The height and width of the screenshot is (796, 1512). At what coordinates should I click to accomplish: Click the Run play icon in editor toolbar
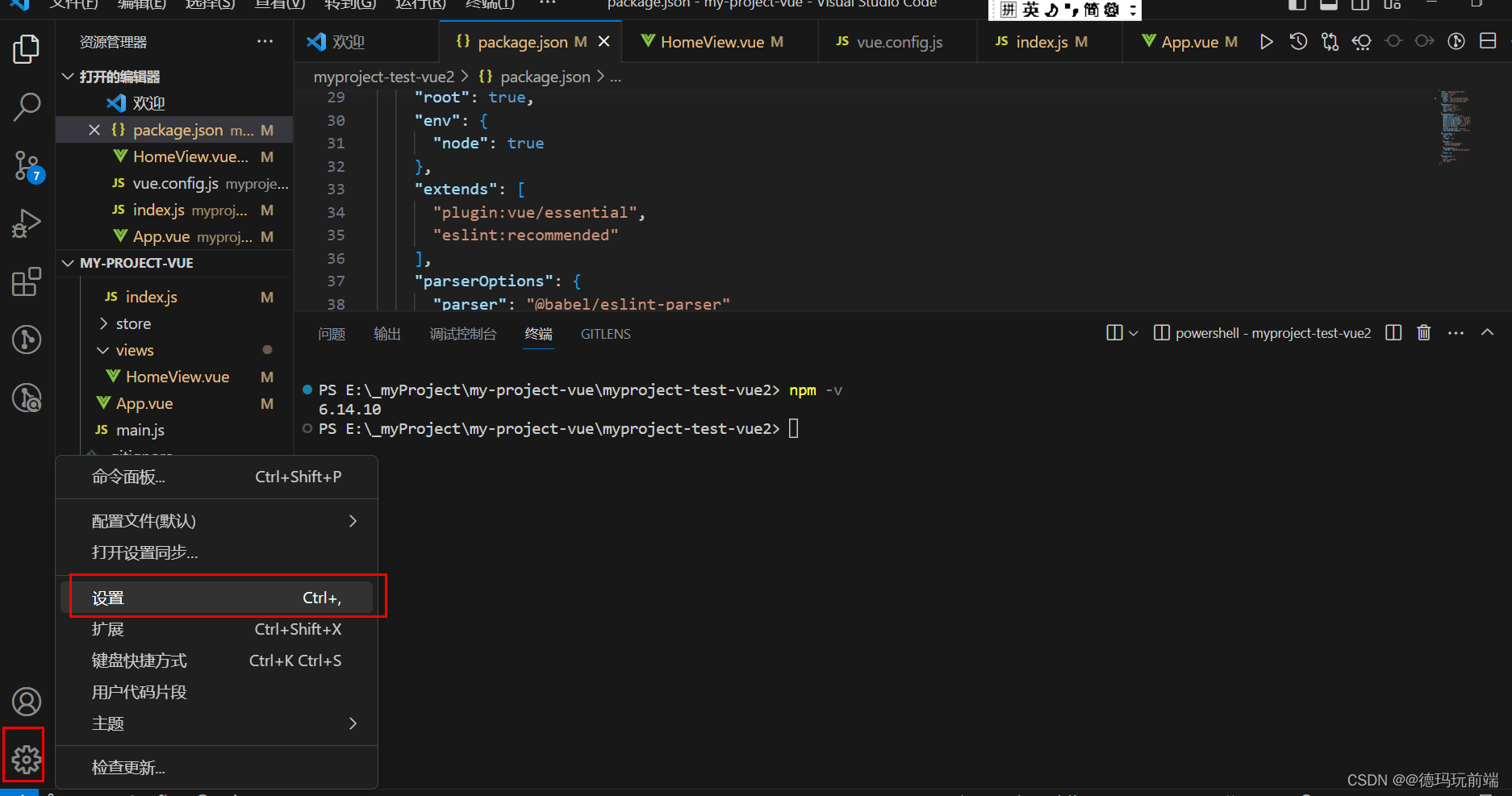click(1266, 42)
